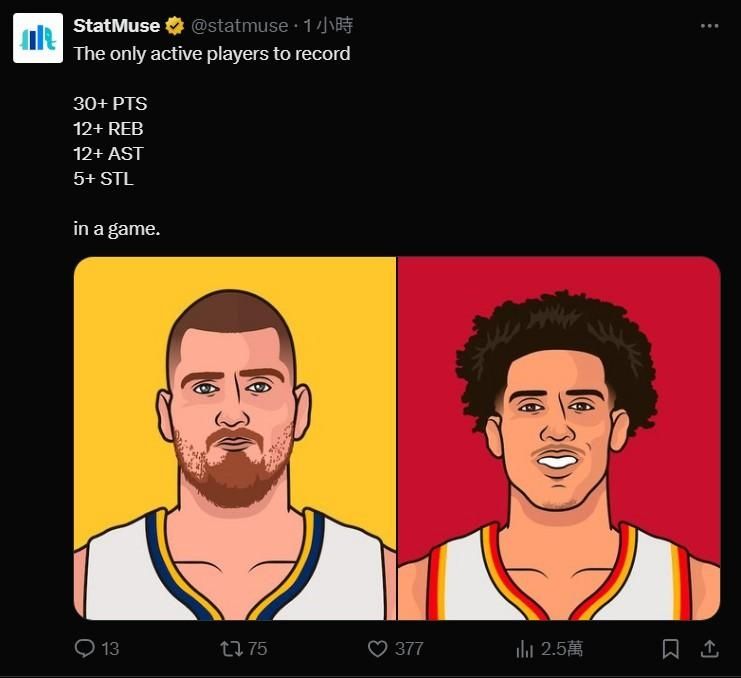Bookmark this post
The width and height of the screenshot is (741, 678).
click(671, 649)
